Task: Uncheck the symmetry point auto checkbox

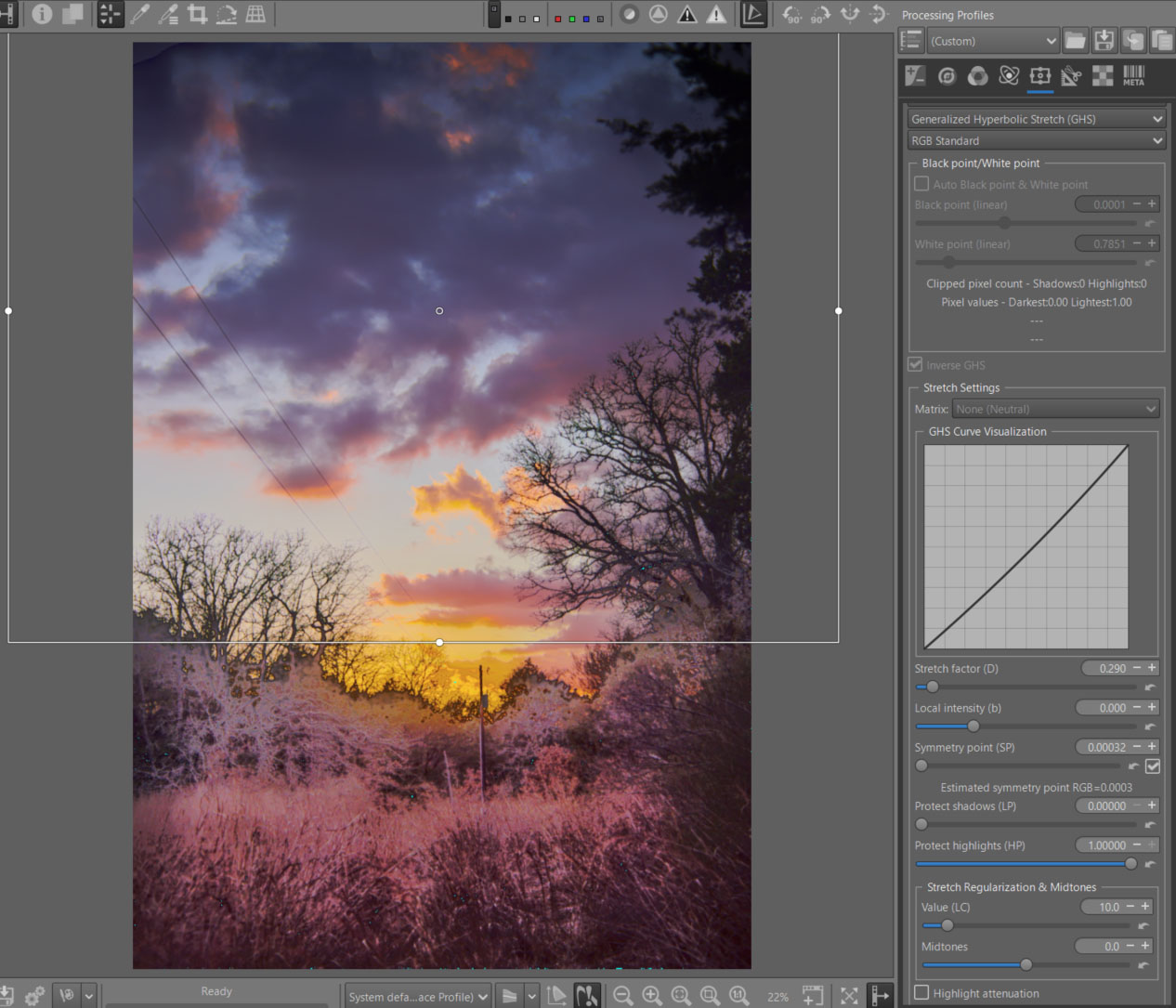Action: [1153, 766]
